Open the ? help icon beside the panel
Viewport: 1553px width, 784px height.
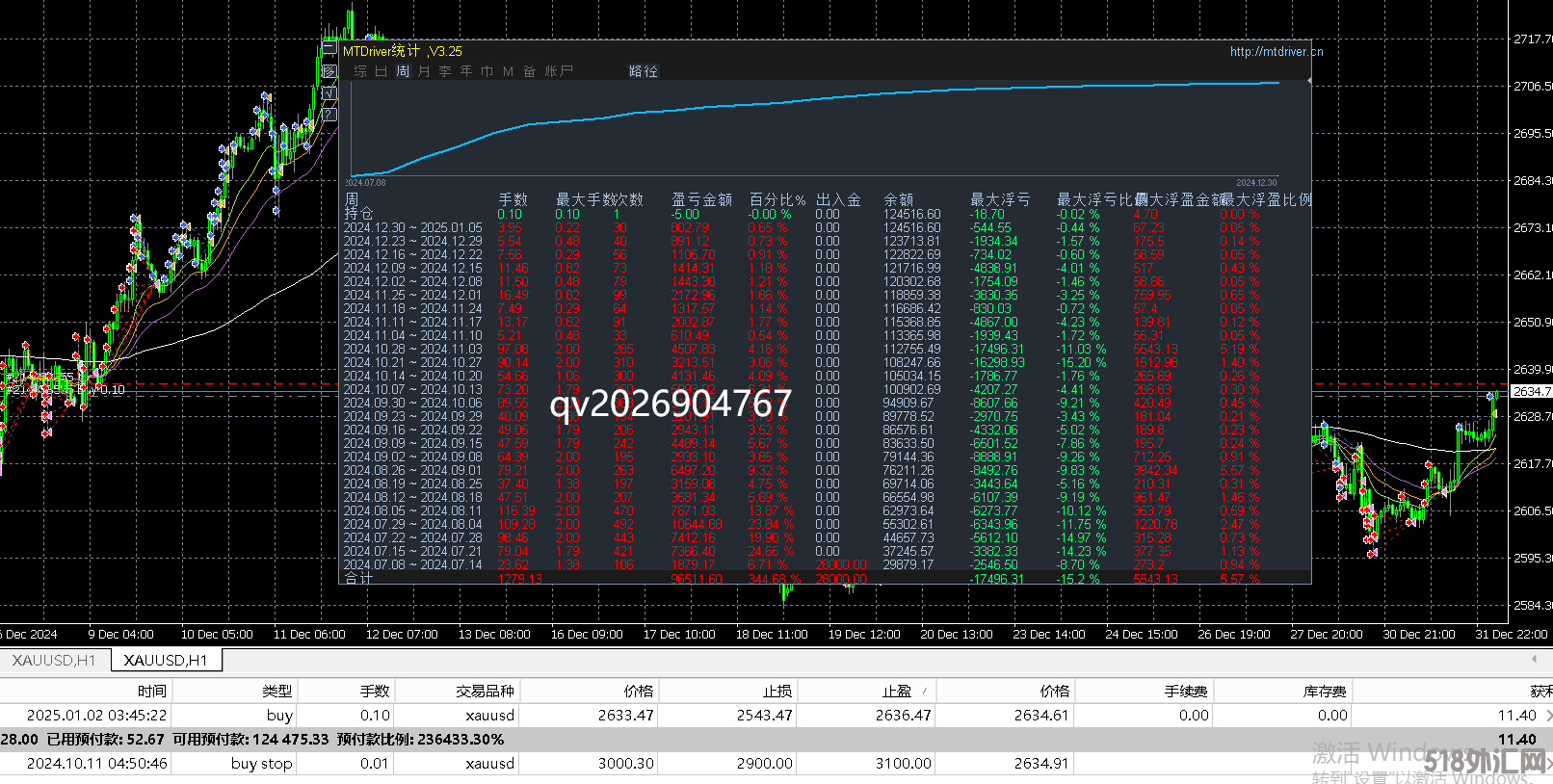pyautogui.click(x=329, y=115)
